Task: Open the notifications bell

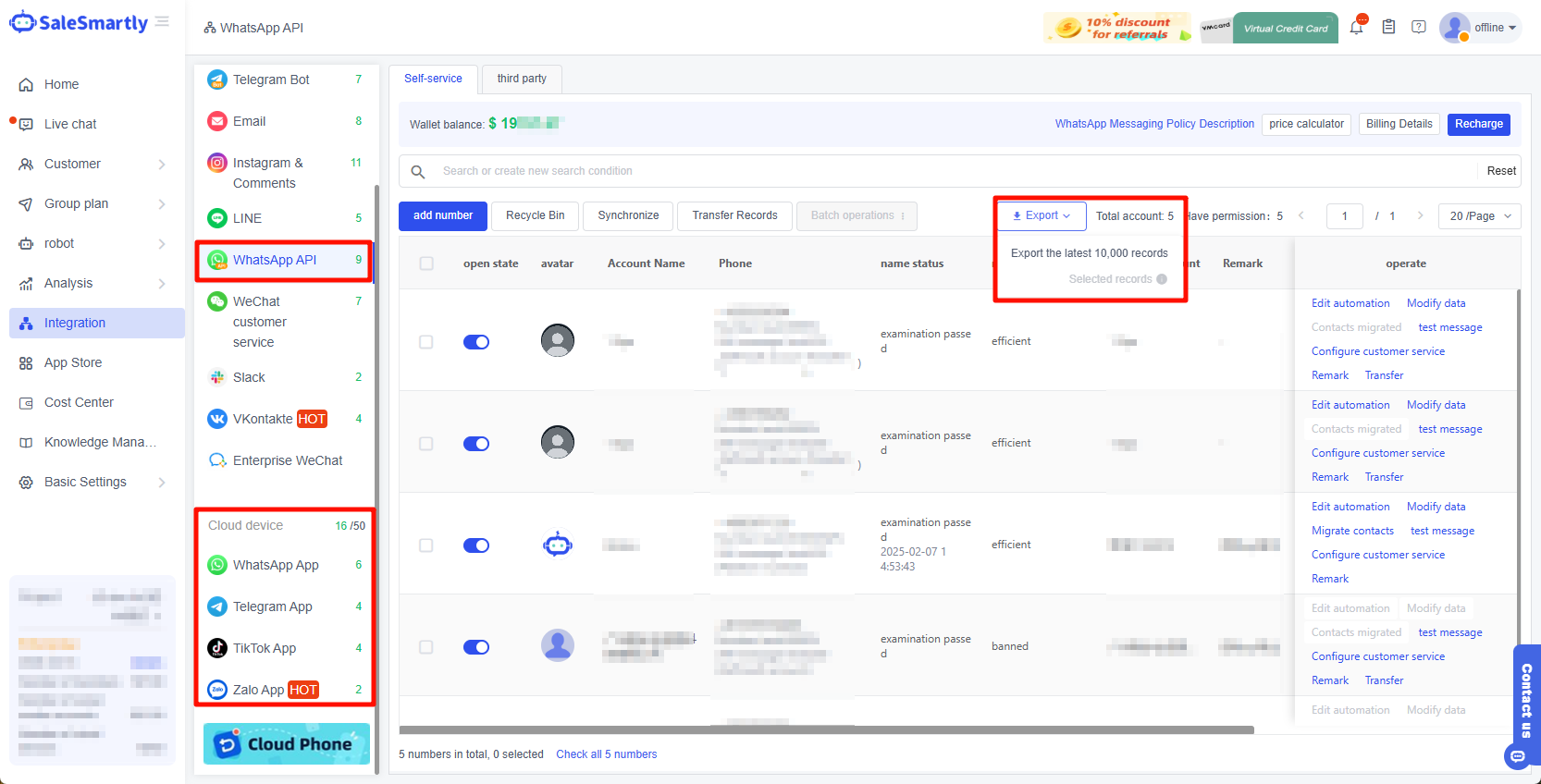Action: point(1356,27)
